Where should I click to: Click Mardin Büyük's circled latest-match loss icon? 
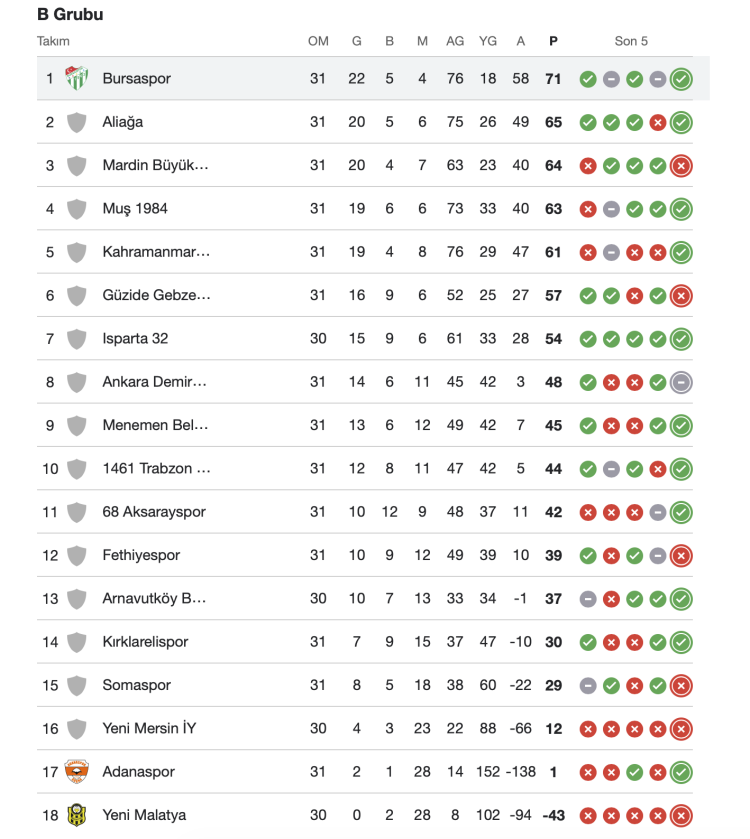point(681,166)
